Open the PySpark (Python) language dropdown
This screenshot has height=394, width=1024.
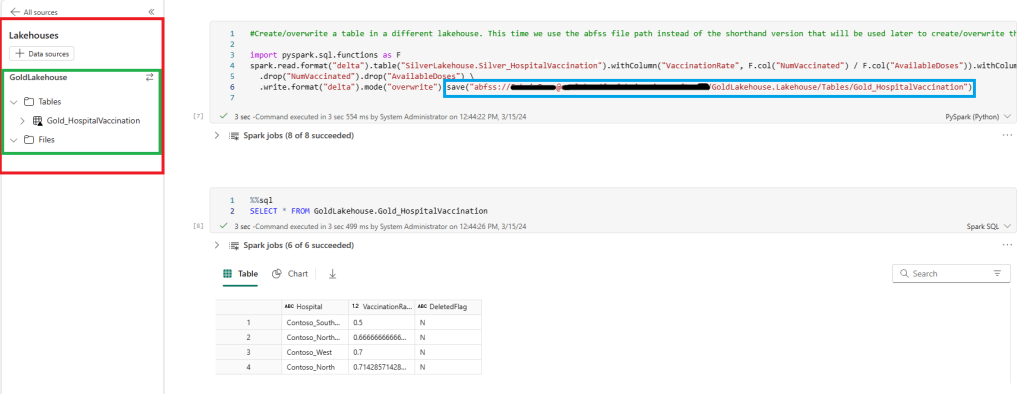978,117
